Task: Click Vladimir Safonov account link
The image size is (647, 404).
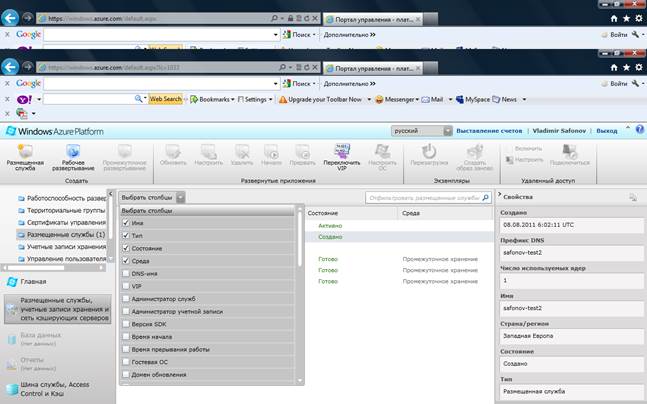Action: pyautogui.click(x=559, y=130)
